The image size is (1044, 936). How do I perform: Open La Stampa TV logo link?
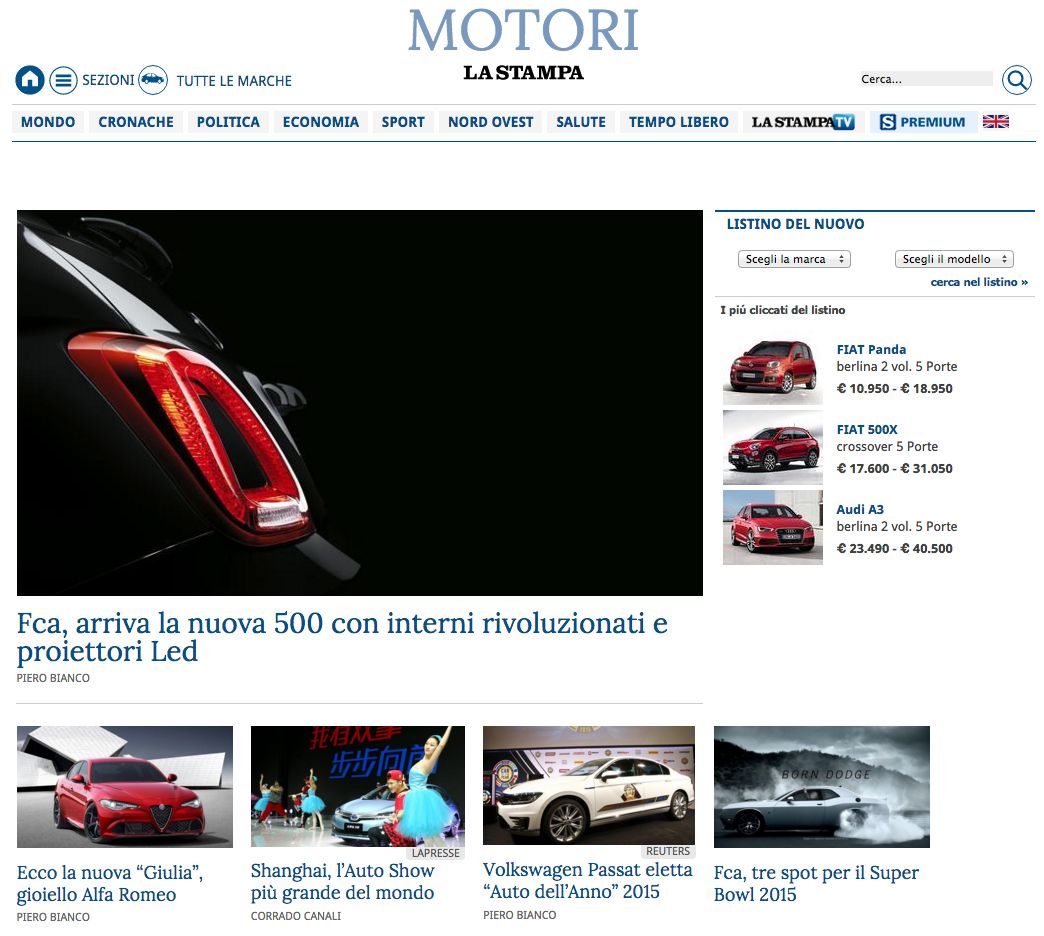[x=803, y=122]
